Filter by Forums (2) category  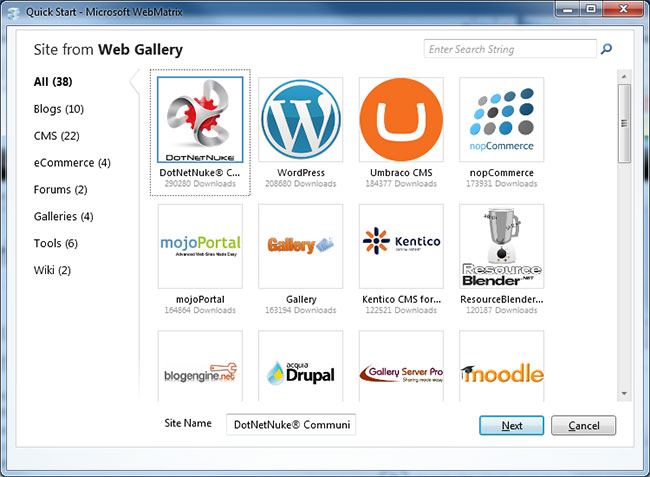[61, 190]
